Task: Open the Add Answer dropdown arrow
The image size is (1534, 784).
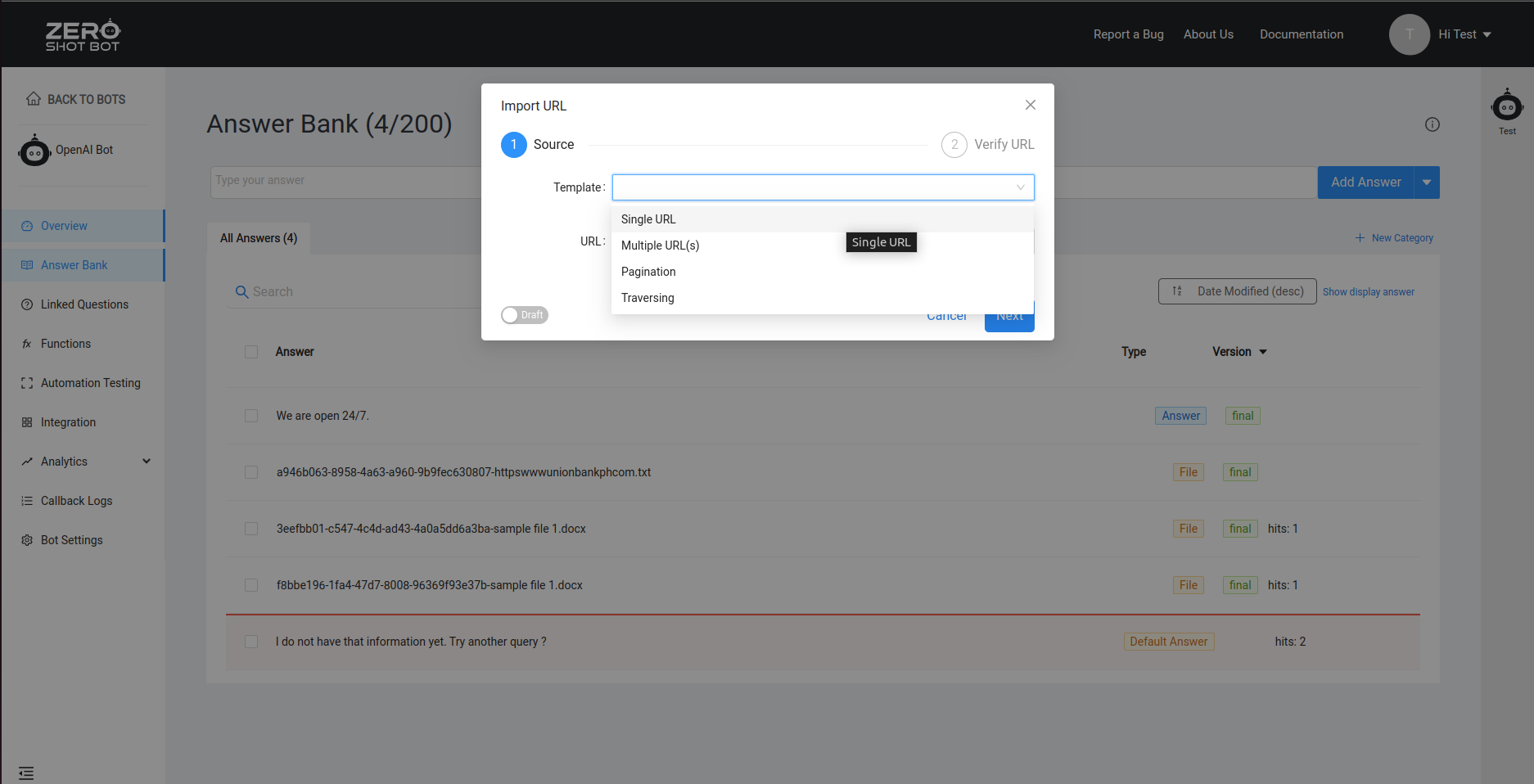Action: point(1427,182)
